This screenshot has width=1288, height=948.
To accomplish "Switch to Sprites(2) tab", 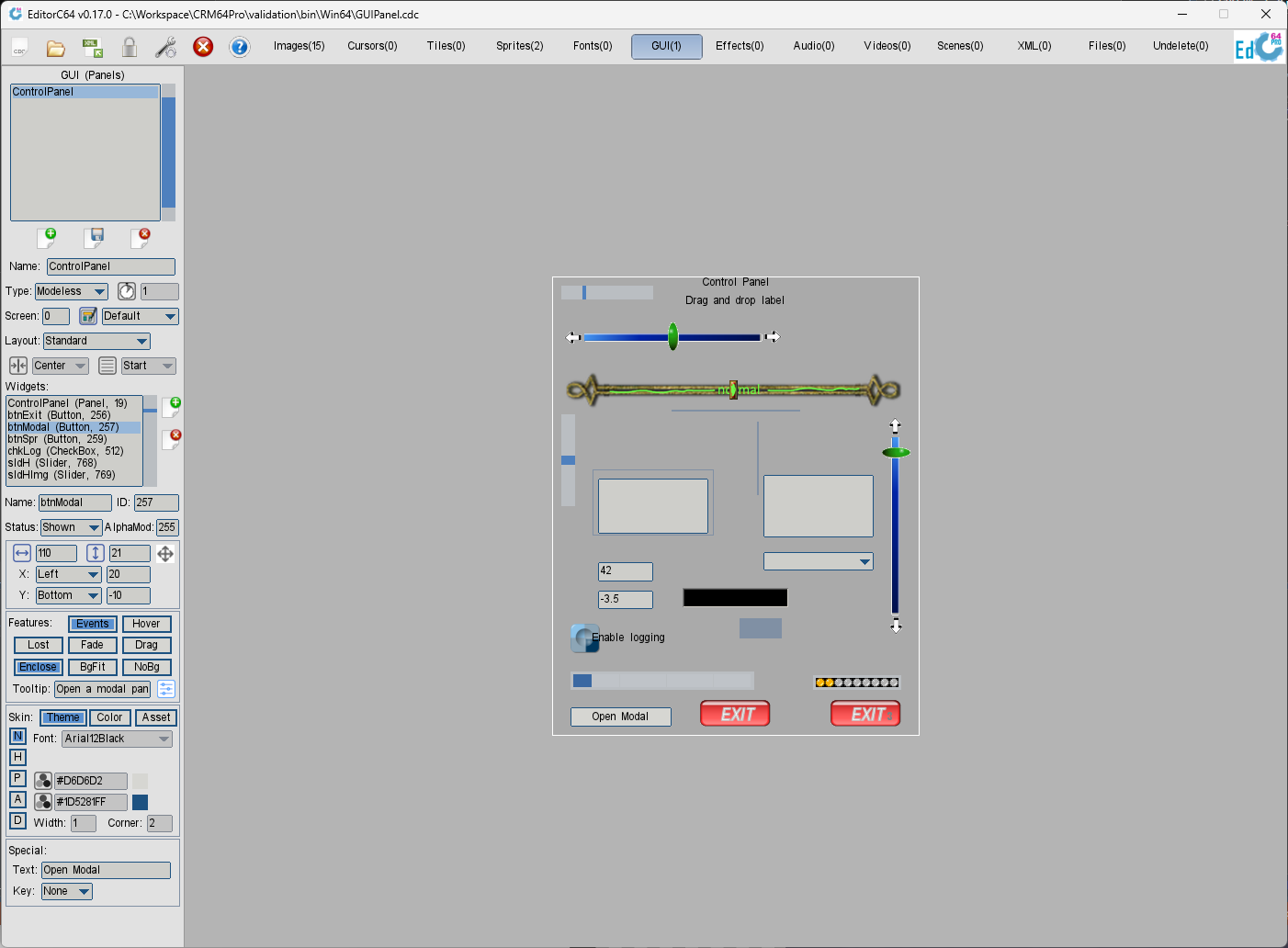I will [x=520, y=46].
